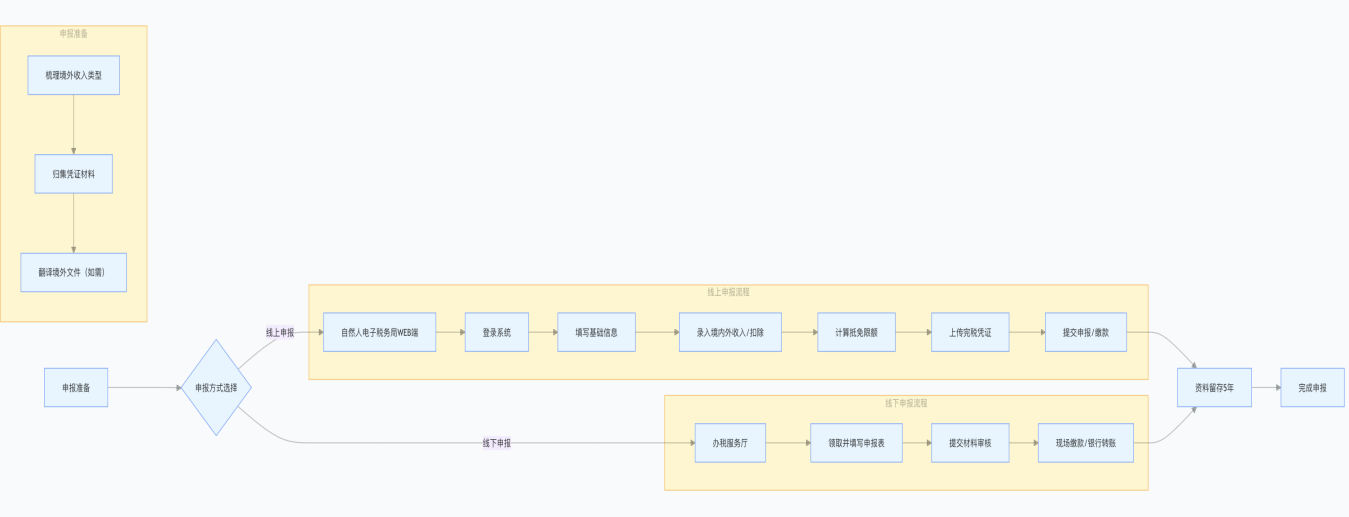Click the 提交材料审核 box
Viewport: 1349px width, 517px height.
(x=970, y=442)
